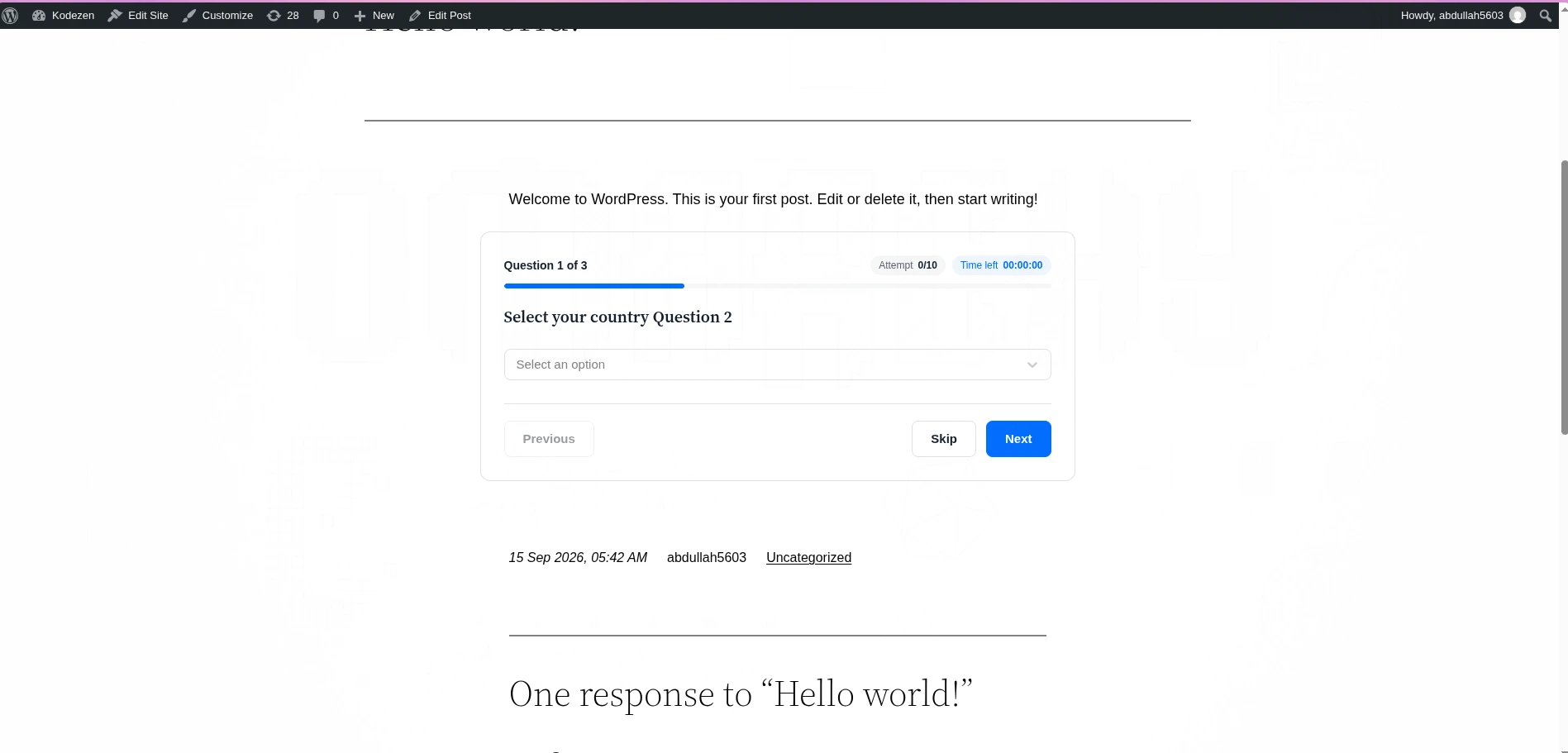Click the Select your country Question 2 heading
The image size is (1568, 753).
617,317
